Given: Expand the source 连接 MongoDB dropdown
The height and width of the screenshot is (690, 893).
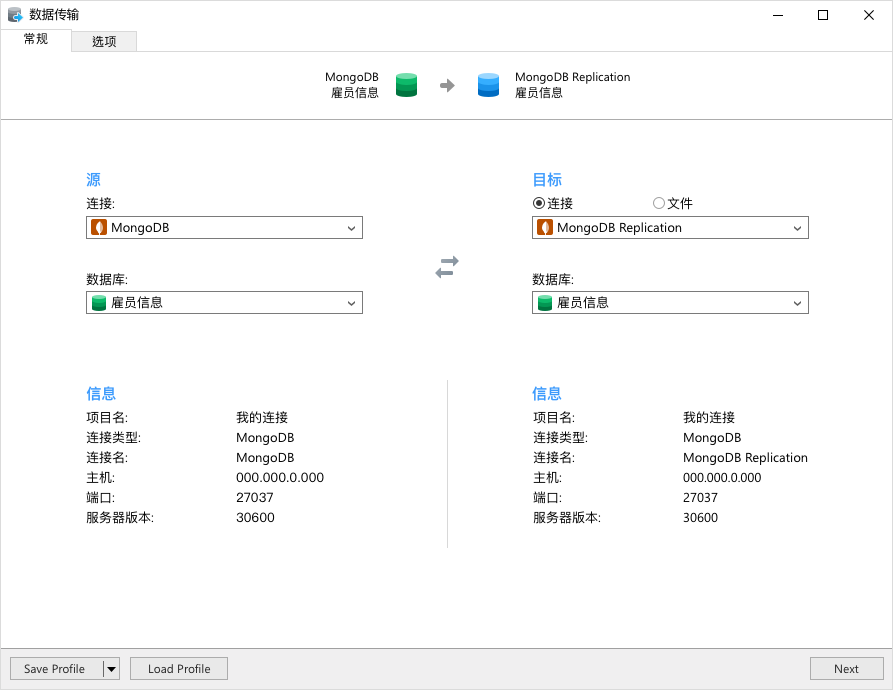Looking at the screenshot, I should (x=351, y=228).
